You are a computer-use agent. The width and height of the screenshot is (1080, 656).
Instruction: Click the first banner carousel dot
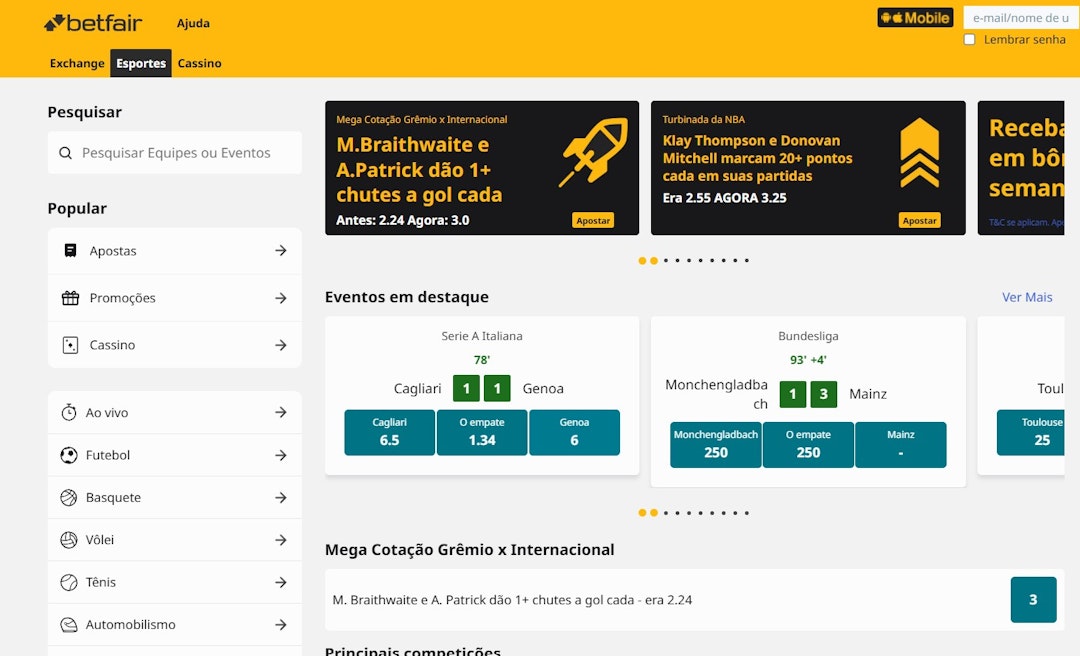[642, 260]
